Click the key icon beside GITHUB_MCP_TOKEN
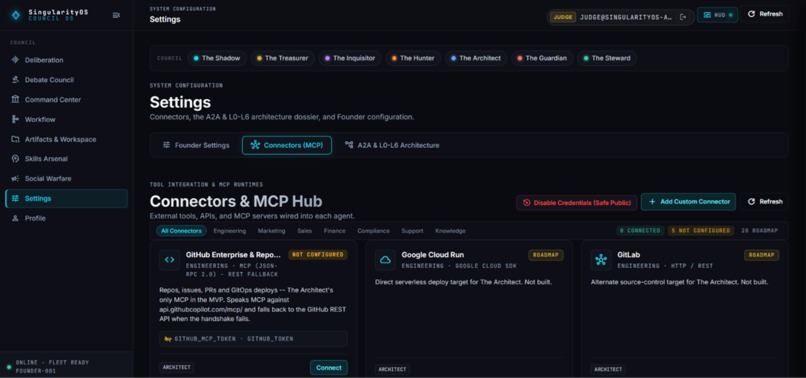Screen dimensions: 806x378 (x=167, y=339)
